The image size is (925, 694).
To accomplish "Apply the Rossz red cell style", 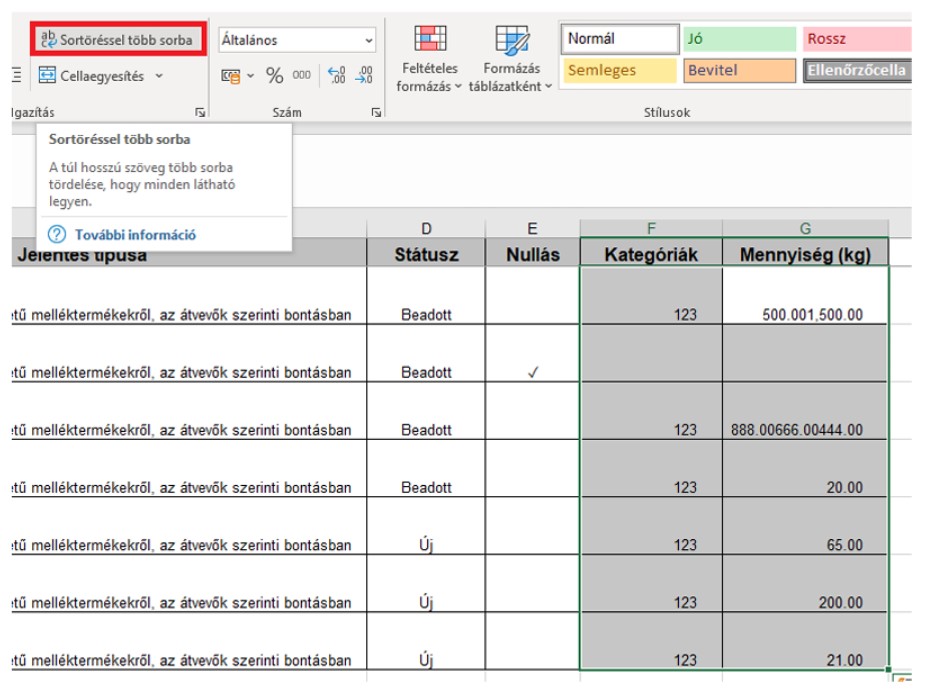I will pyautogui.click(x=856, y=40).
